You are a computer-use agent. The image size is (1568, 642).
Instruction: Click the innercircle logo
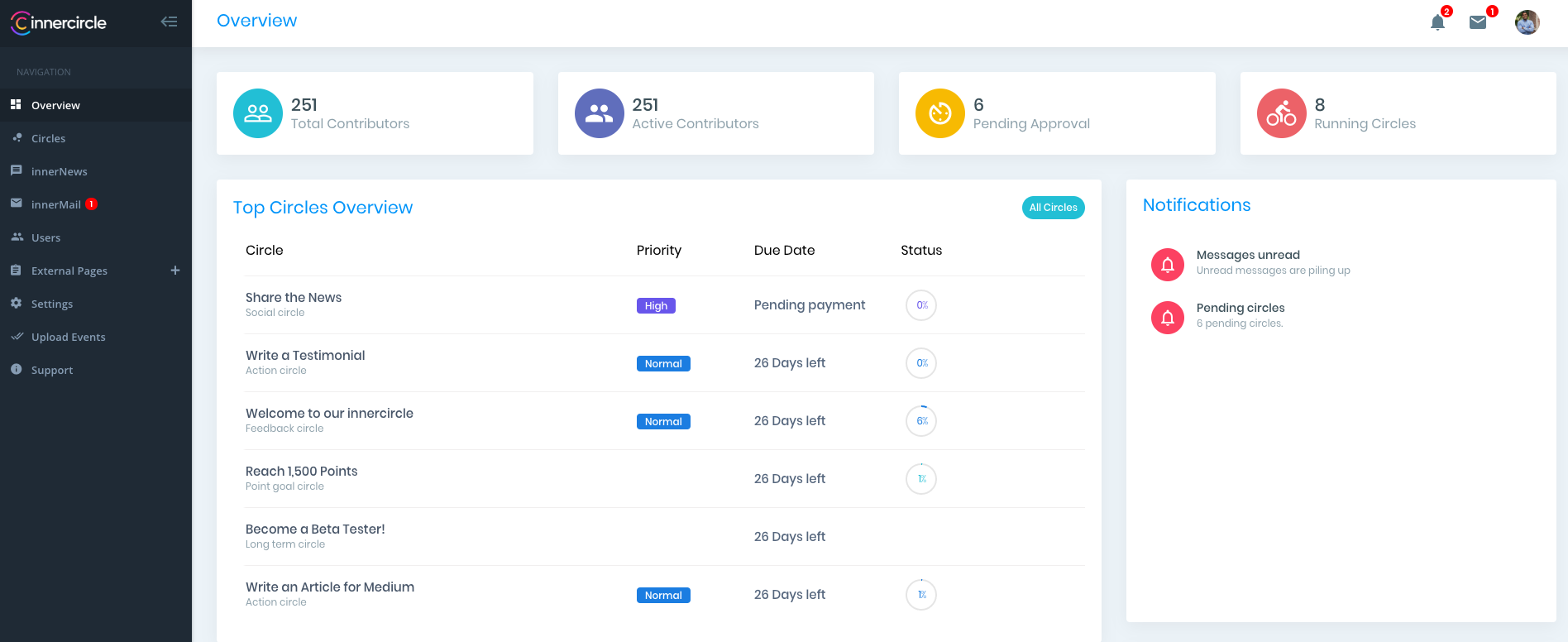click(59, 22)
